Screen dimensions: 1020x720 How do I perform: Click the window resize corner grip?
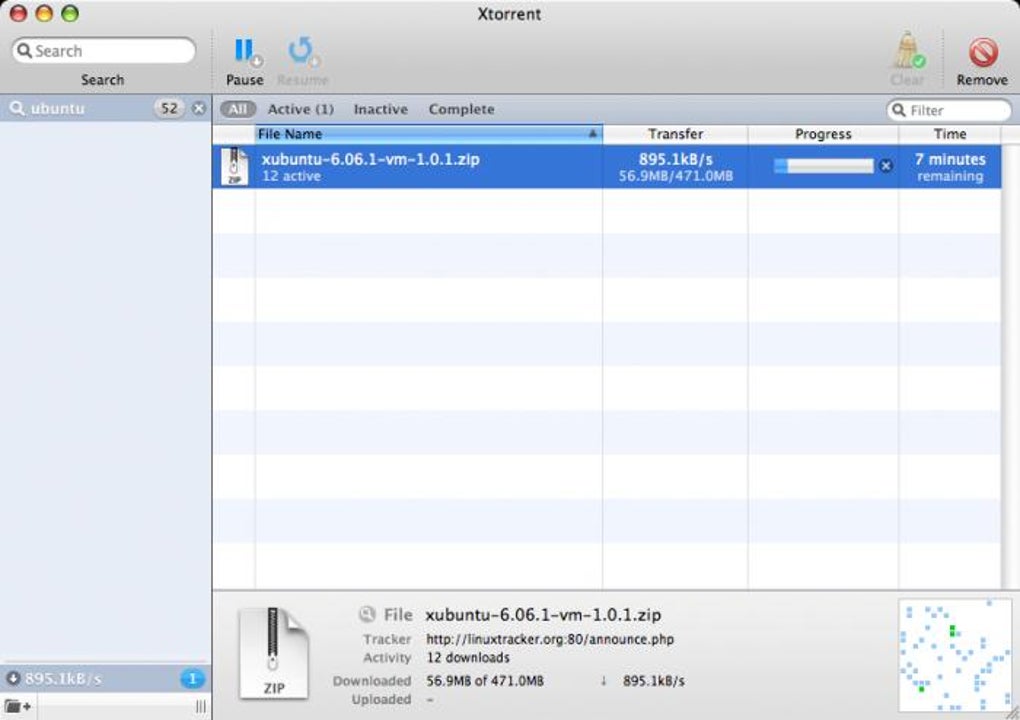(x=1013, y=713)
